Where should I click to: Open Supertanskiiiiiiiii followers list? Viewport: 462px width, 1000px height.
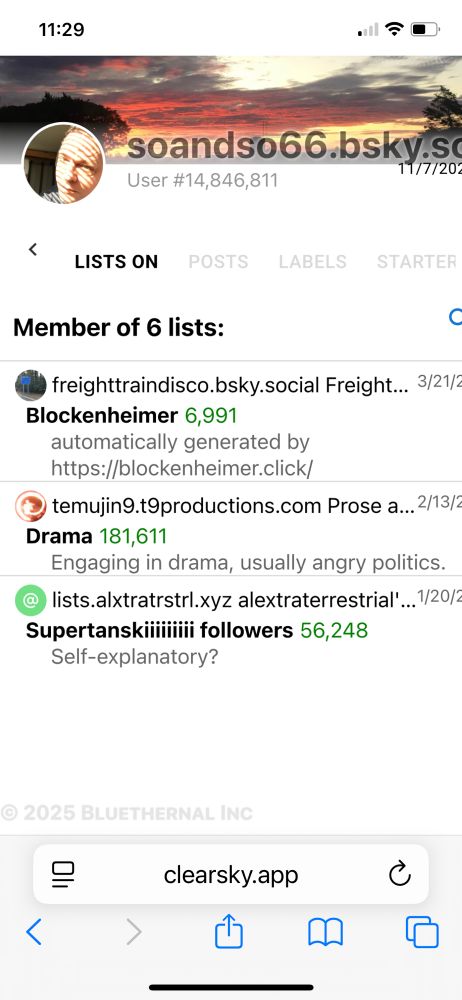(159, 631)
